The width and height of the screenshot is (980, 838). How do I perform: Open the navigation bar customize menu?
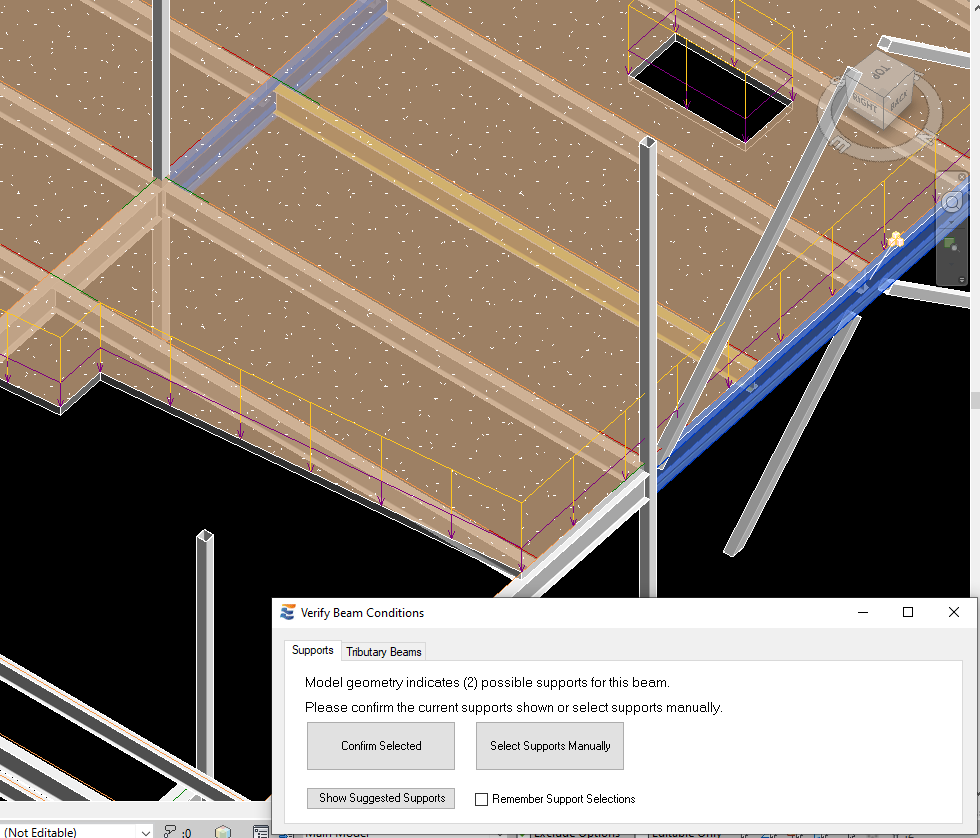pos(962,279)
